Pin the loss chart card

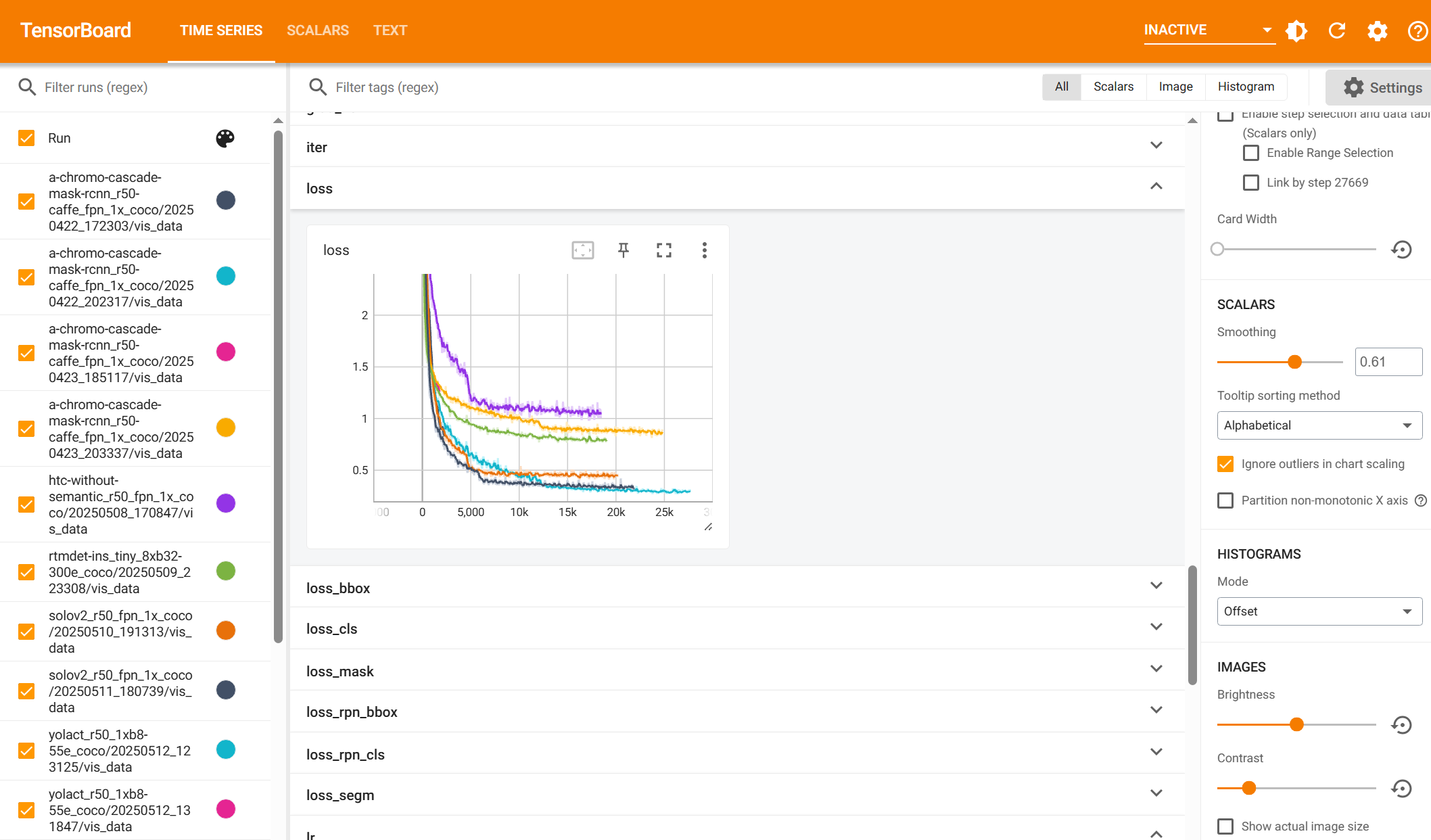(x=623, y=250)
